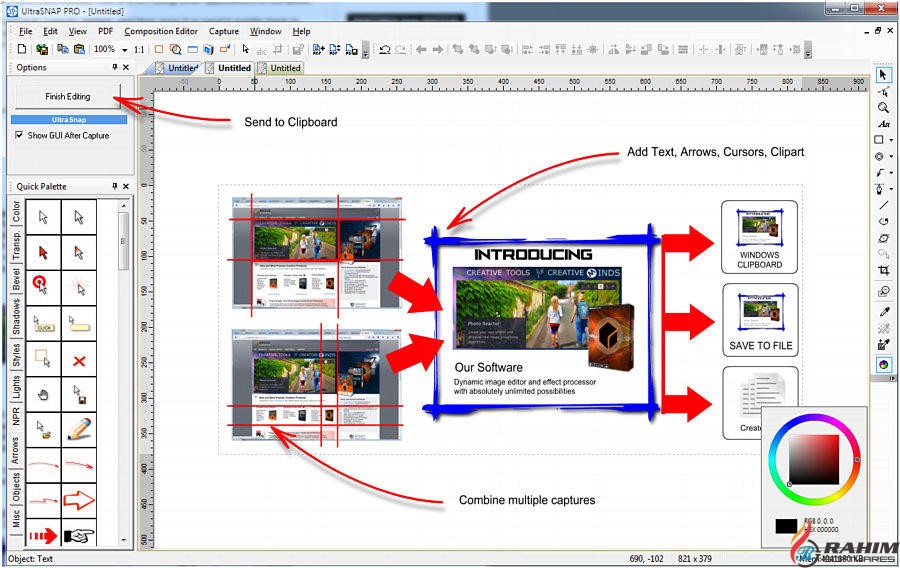Image resolution: width=900 pixels, height=568 pixels.
Task: Click the 1:1 actual size button
Action: click(x=139, y=50)
